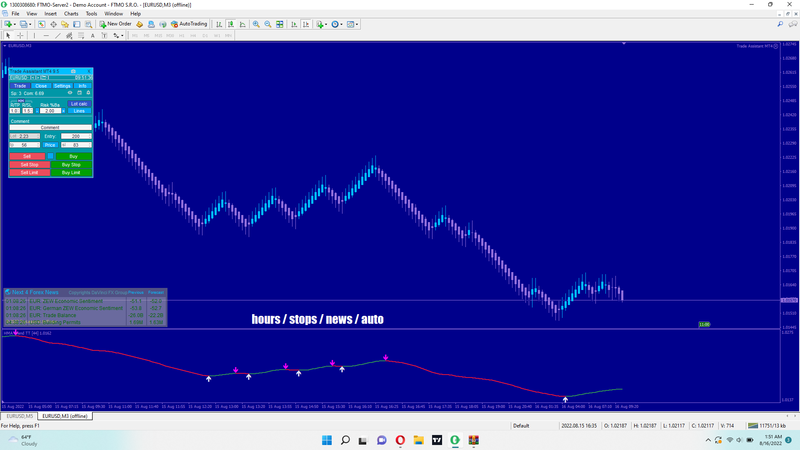
Task: Open the Opera browser taskbar icon
Action: pyautogui.click(x=400, y=440)
